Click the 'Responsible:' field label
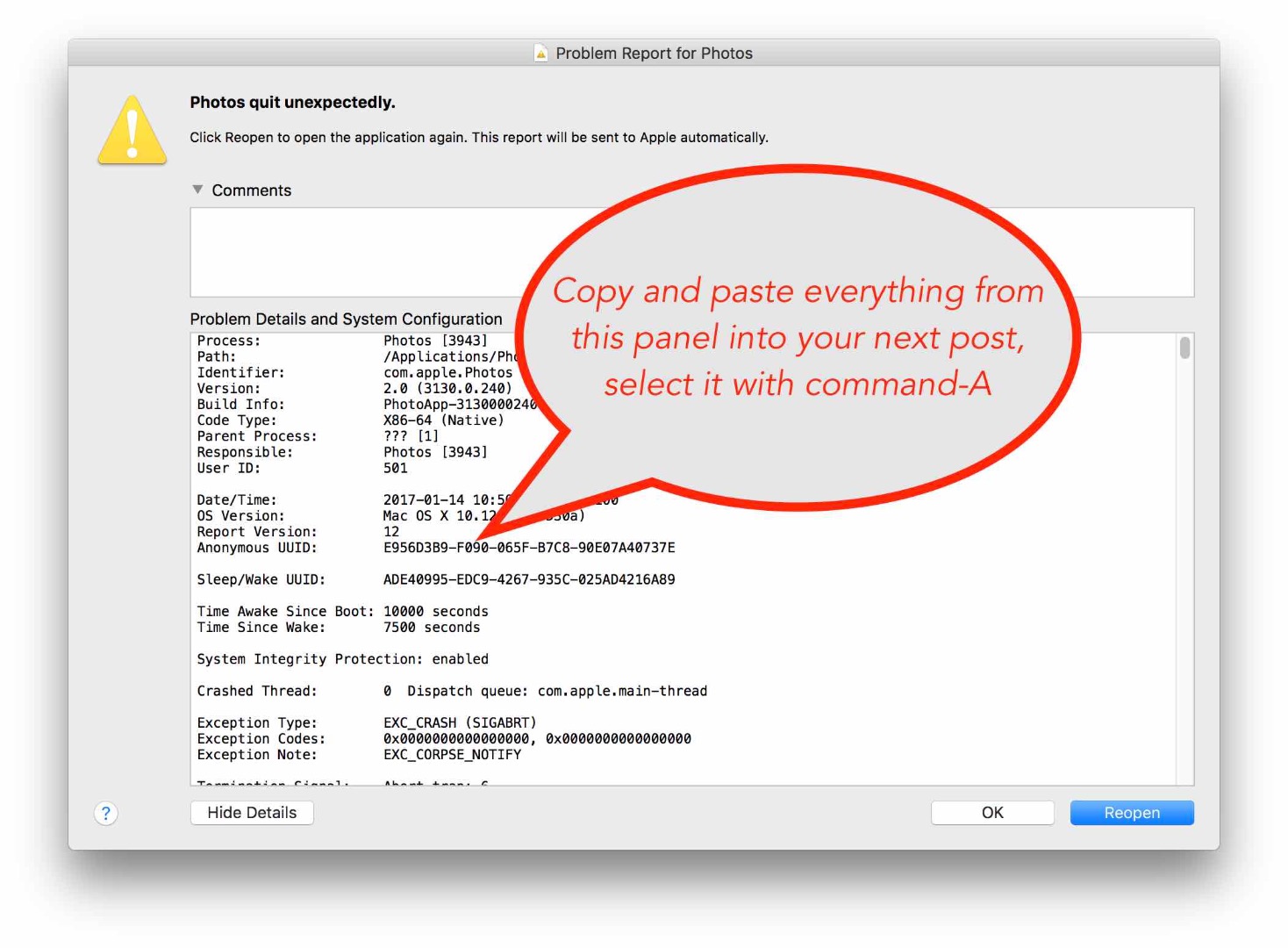The width and height of the screenshot is (1288, 948). tap(244, 452)
